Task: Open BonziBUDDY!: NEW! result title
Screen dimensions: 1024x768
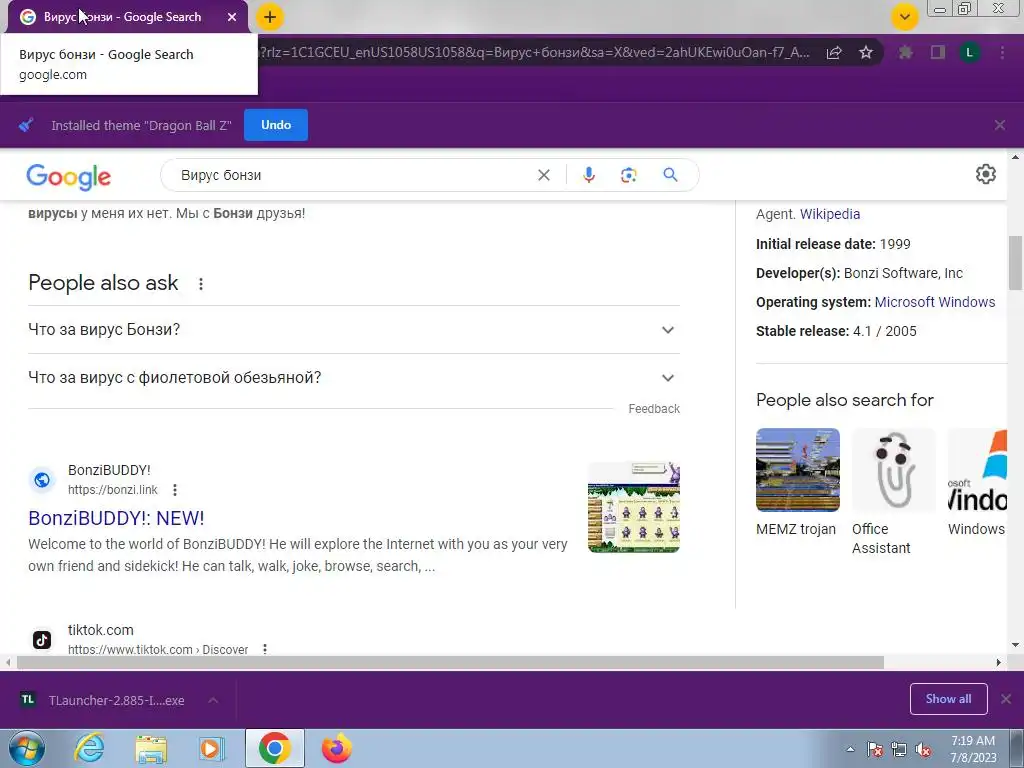Action: pyautogui.click(x=116, y=518)
